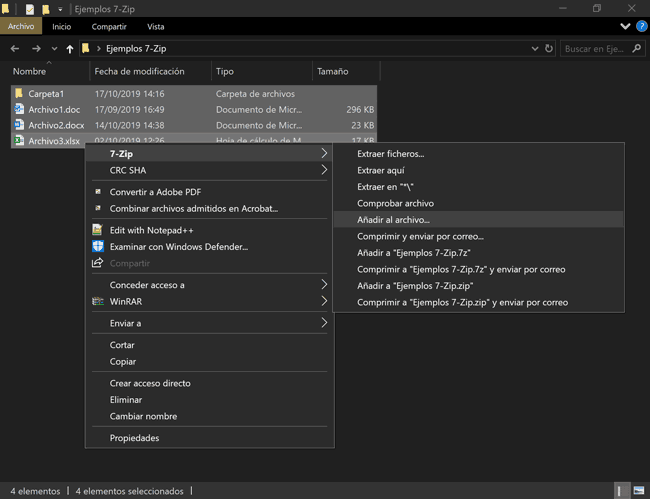
Task: Open the recent locations dropdown arrow
Action: pyautogui.click(x=54, y=49)
